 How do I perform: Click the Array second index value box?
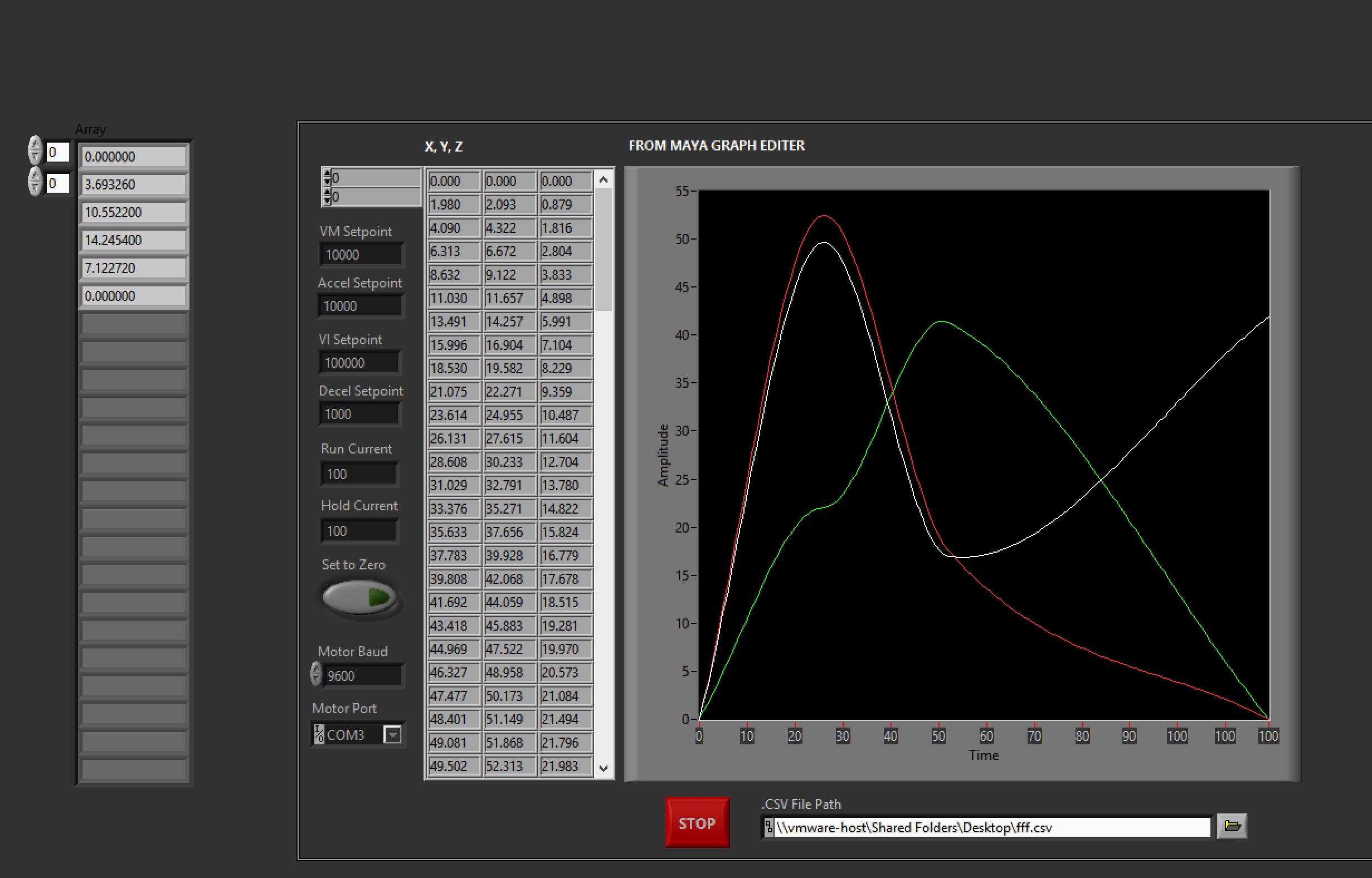(x=57, y=183)
